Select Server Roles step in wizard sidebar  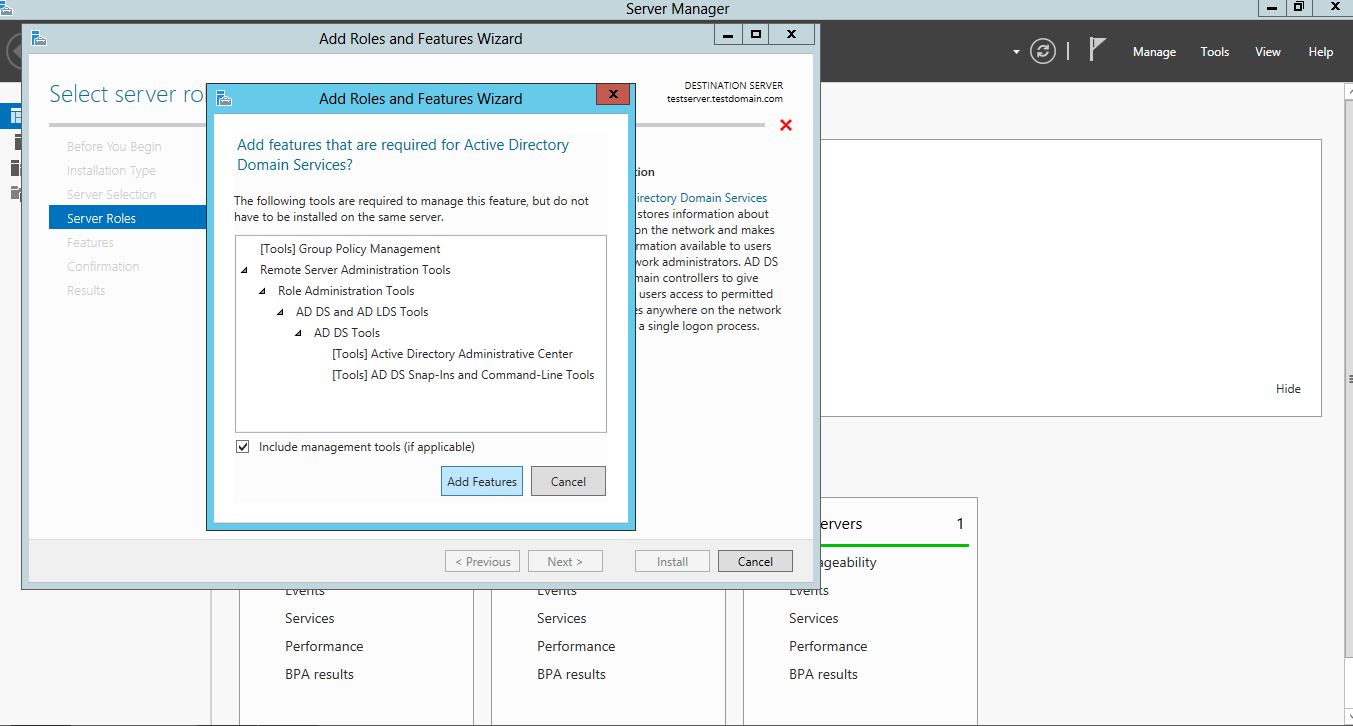pyautogui.click(x=101, y=218)
